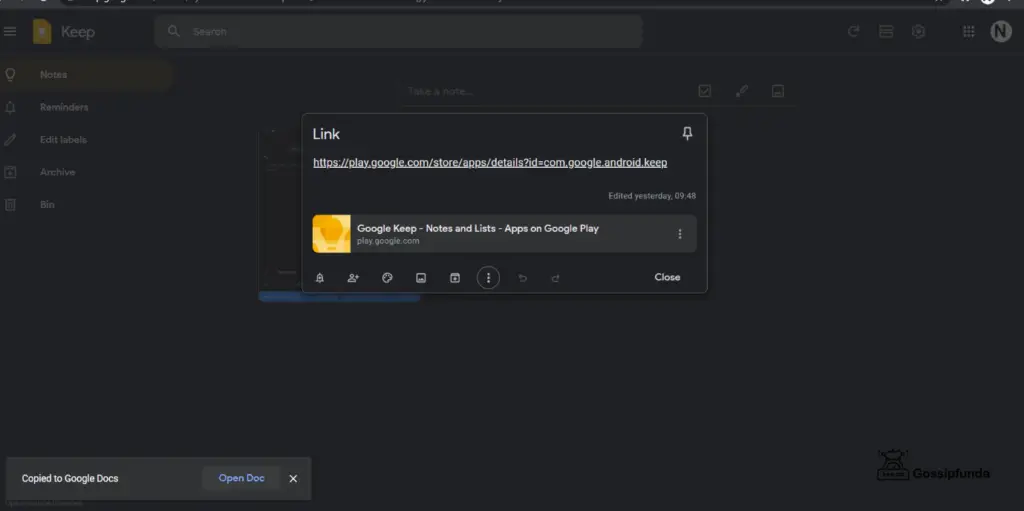Create a new note with image
Image resolution: width=1024 pixels, height=511 pixels.
(778, 91)
